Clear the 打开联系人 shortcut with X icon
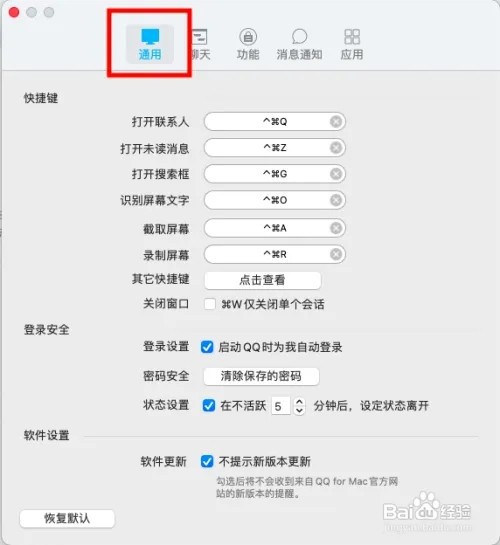The width and height of the screenshot is (500, 545). tap(336, 122)
